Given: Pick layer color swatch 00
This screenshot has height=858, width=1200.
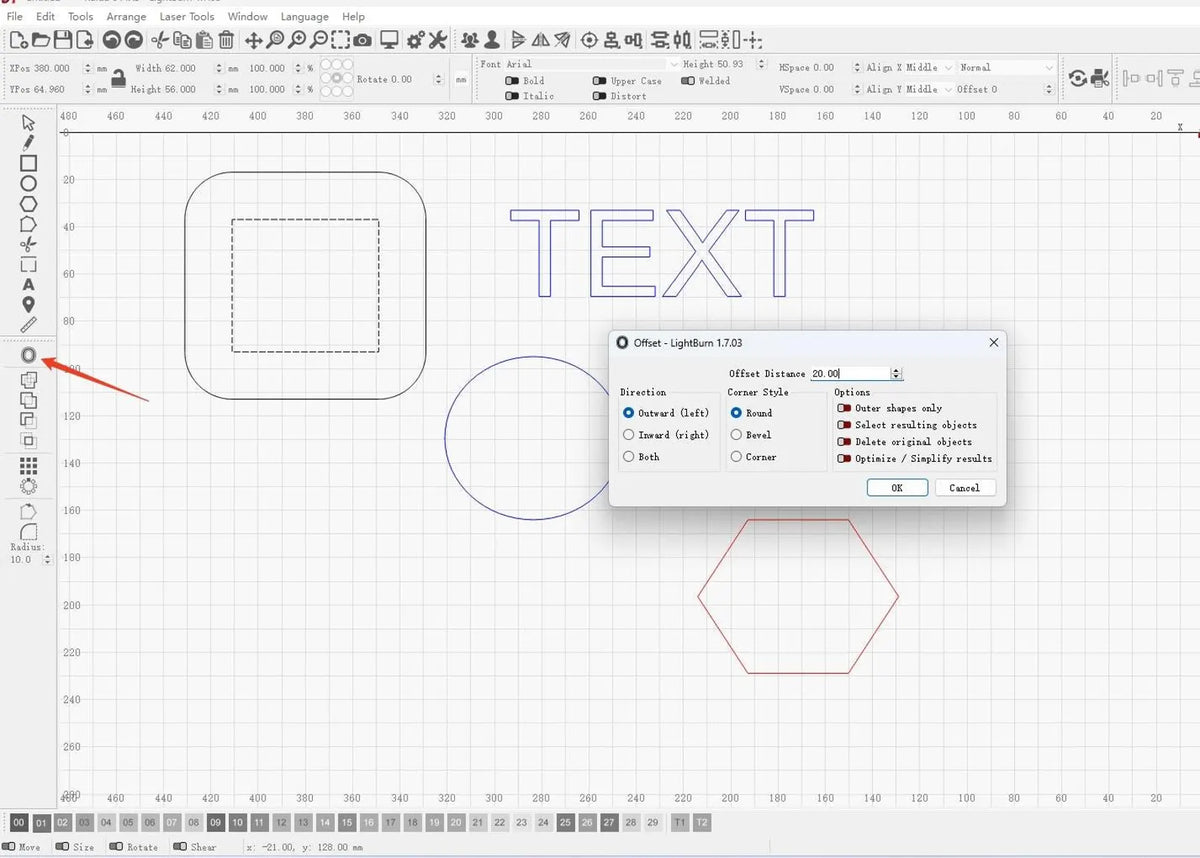Looking at the screenshot, I should pos(19,823).
